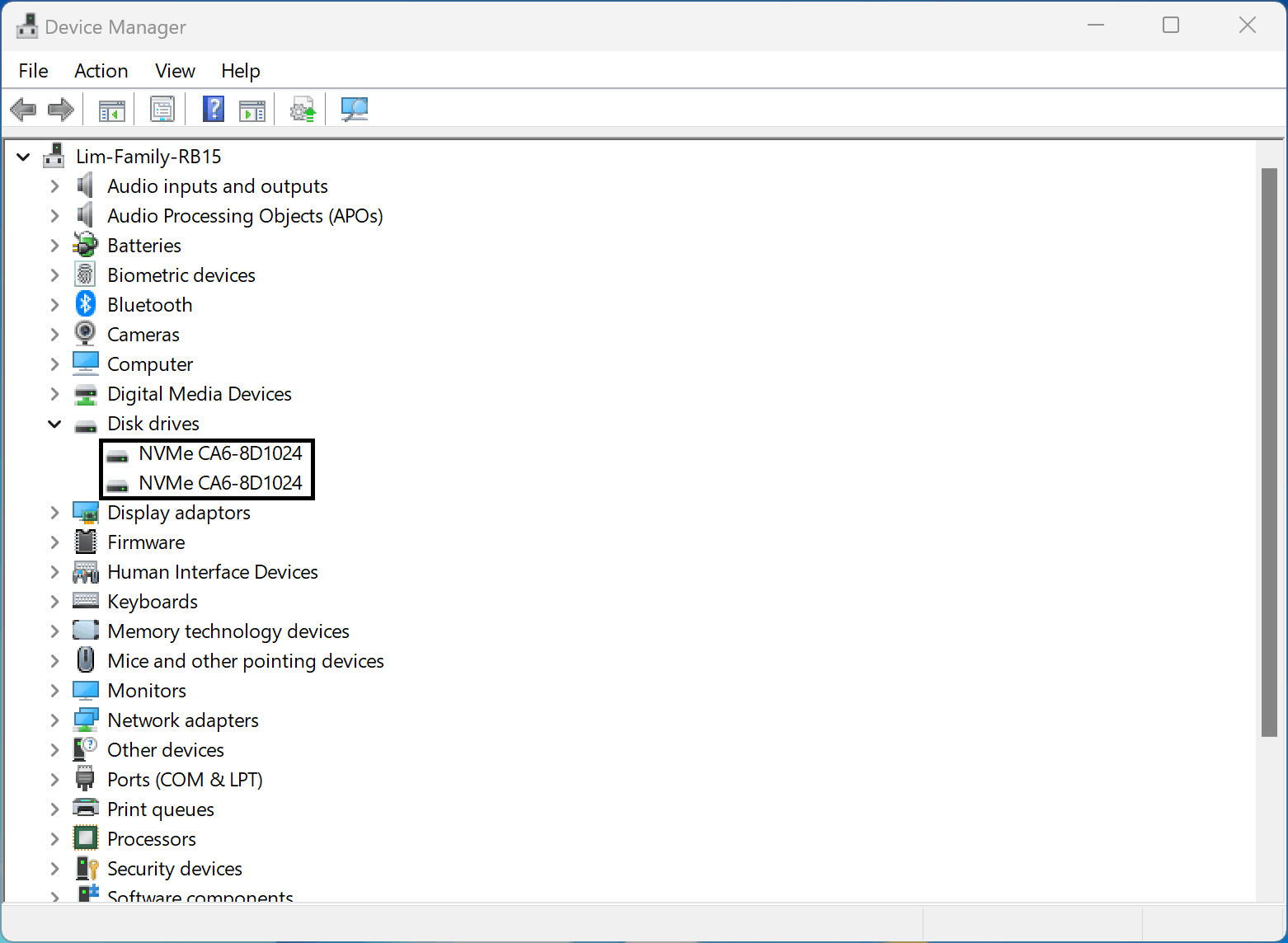Open the File menu
The height and width of the screenshot is (943, 1288).
coord(32,71)
